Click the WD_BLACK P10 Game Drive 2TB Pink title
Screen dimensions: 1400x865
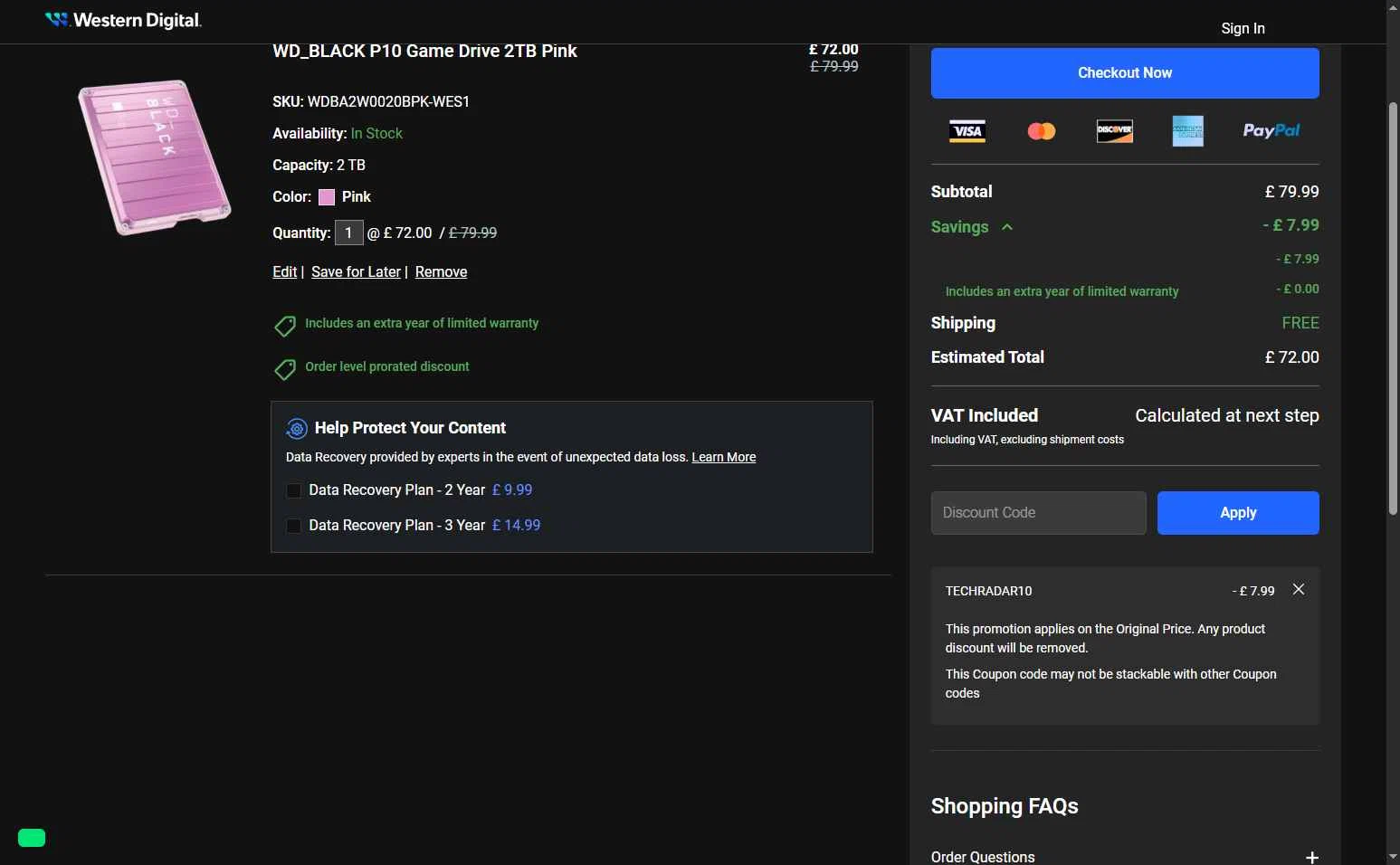tap(424, 52)
